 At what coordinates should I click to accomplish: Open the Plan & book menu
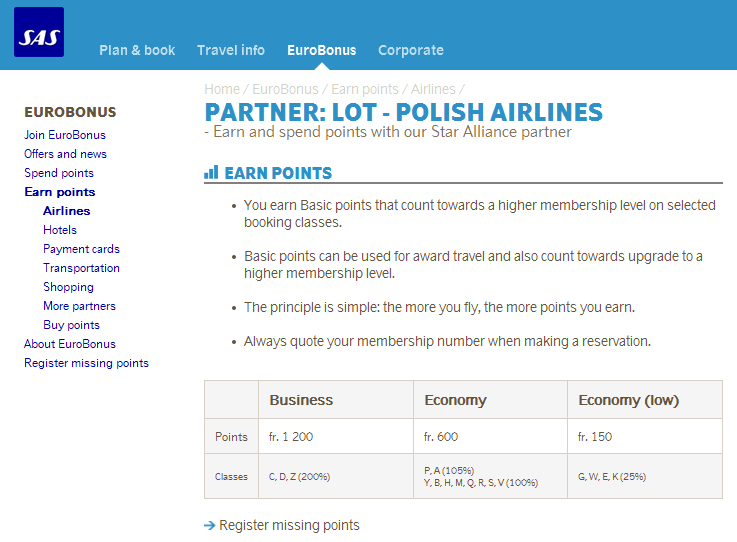coord(137,50)
